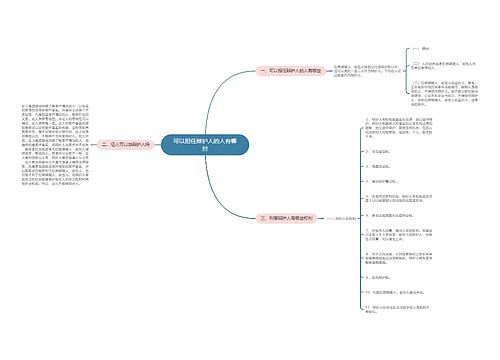The height and width of the screenshot is (360, 500).
Task: Click item 8 in the rights list
Action: point(399,258)
